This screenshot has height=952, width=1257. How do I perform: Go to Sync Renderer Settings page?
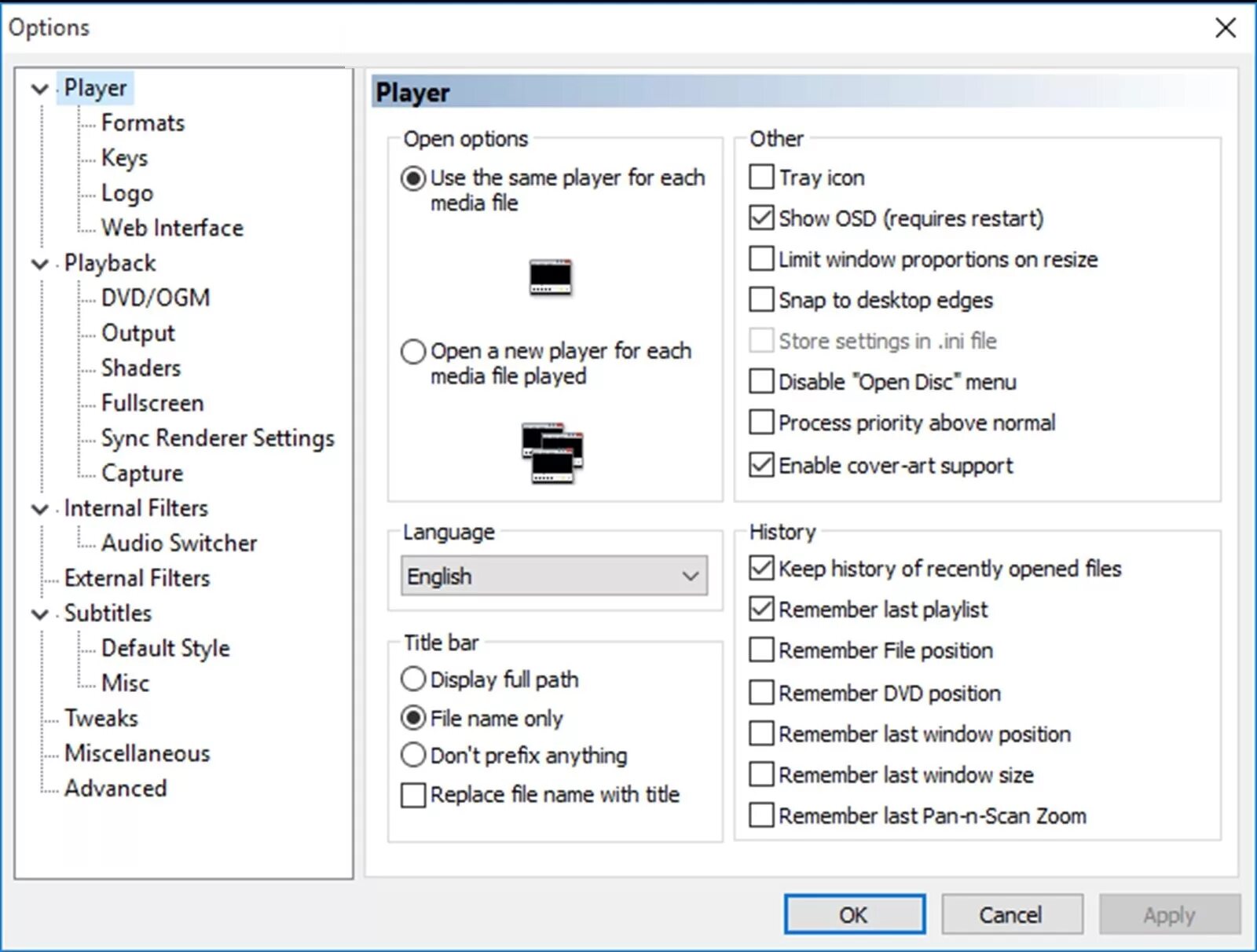pos(218,438)
